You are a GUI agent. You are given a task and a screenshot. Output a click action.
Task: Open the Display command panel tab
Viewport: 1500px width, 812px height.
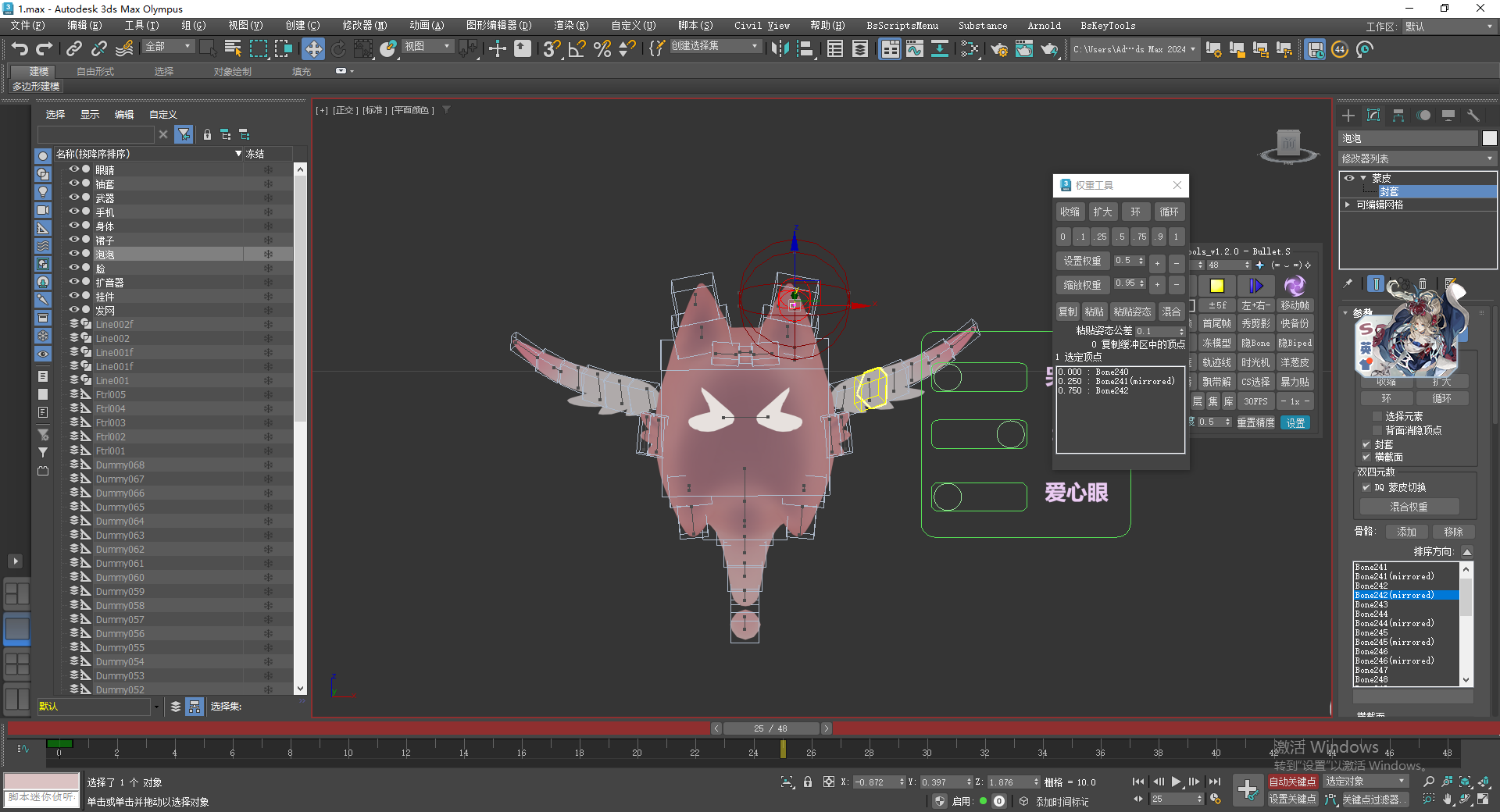pos(1448,116)
